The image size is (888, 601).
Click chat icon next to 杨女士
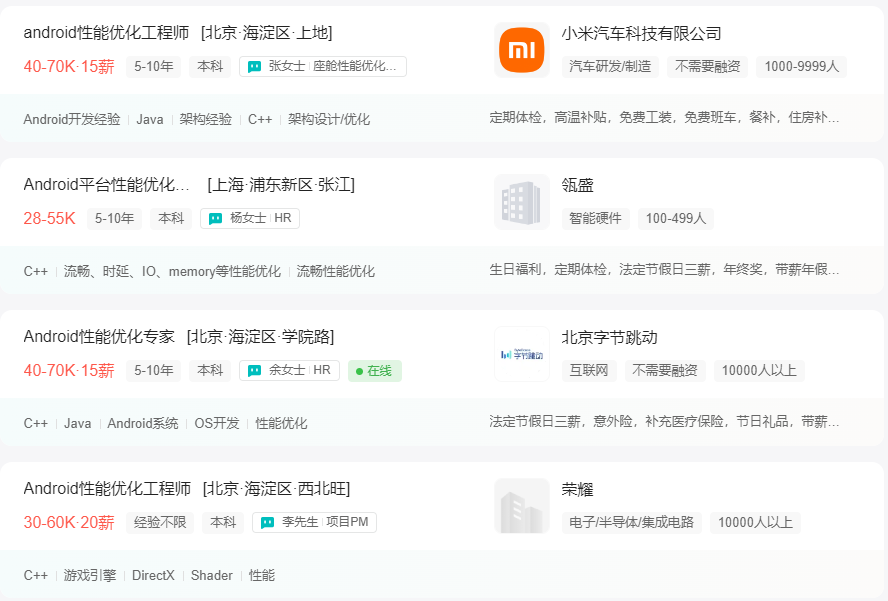click(x=215, y=219)
